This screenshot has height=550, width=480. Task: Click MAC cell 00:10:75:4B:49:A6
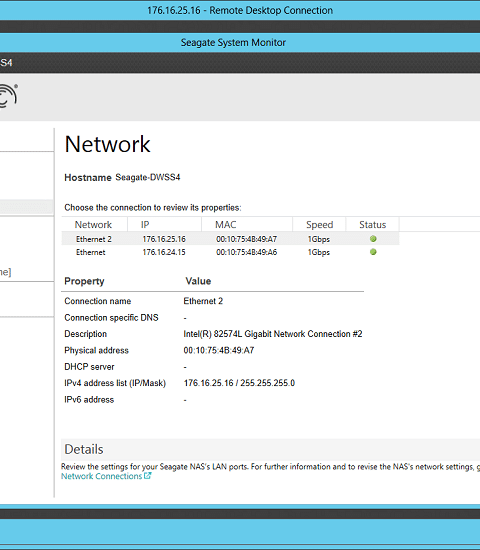246,252
